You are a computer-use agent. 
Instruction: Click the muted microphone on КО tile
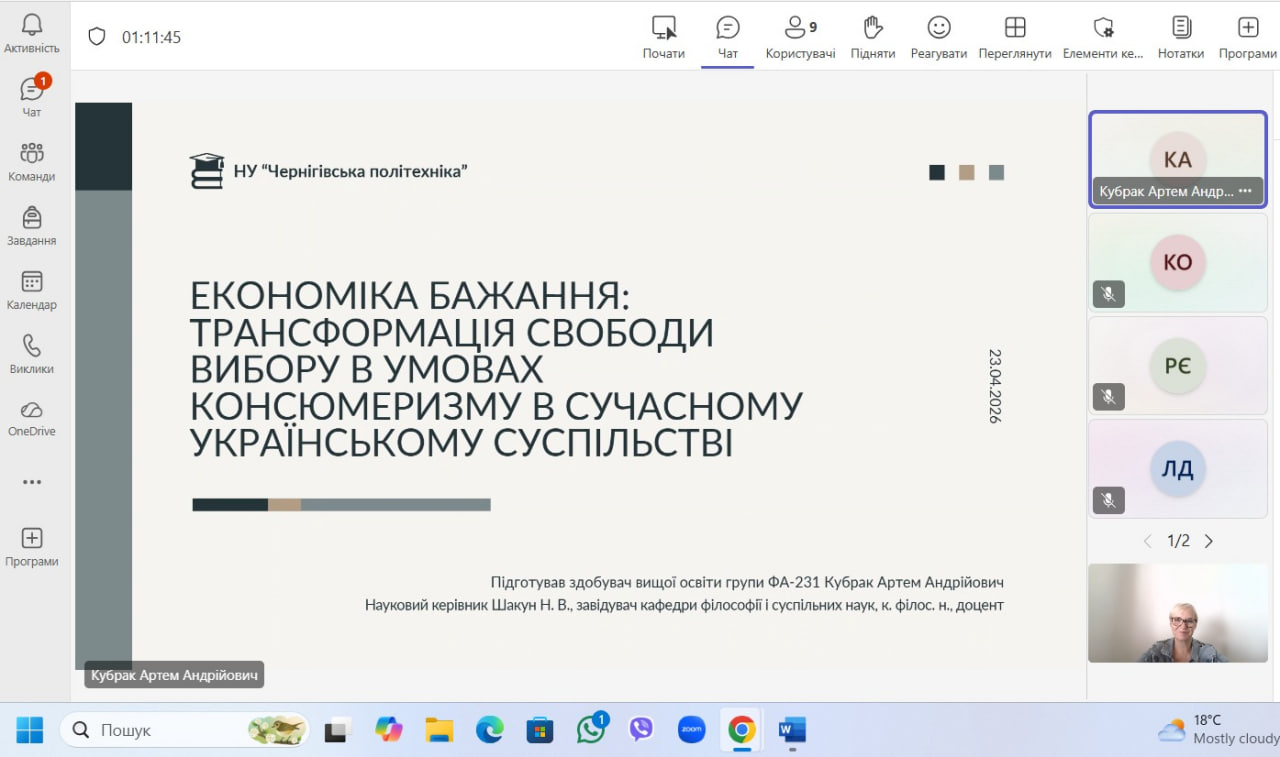tap(1108, 294)
